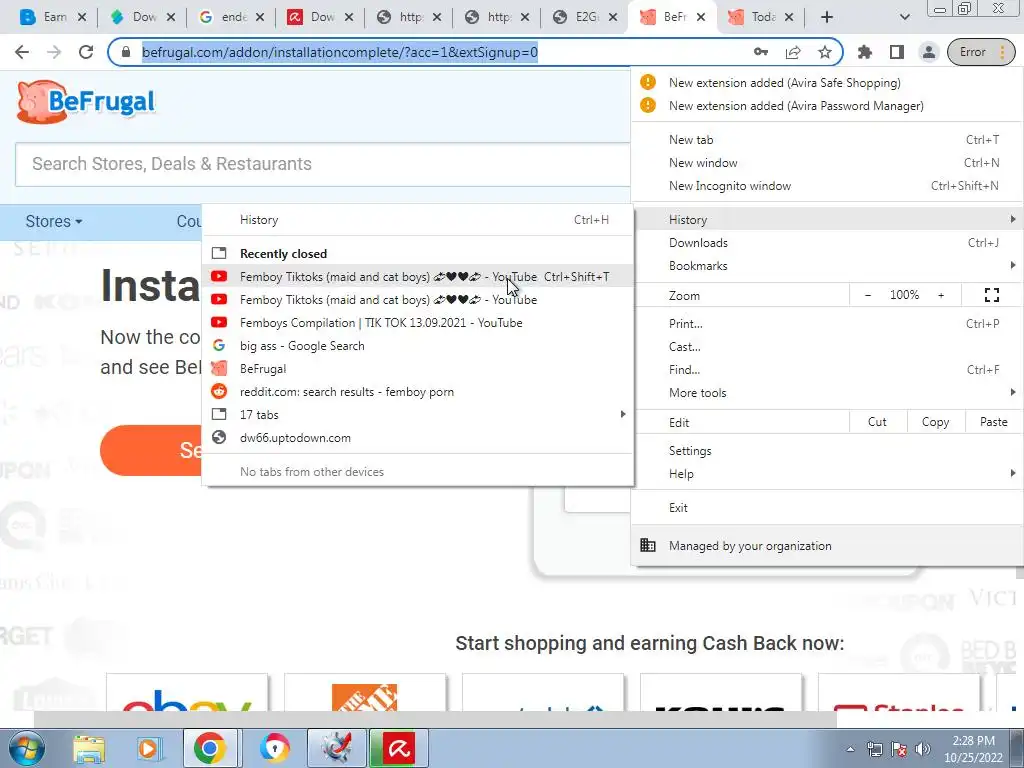Click the Chrome taskbar icon
Screen dimensions: 1024x768
tap(210, 748)
